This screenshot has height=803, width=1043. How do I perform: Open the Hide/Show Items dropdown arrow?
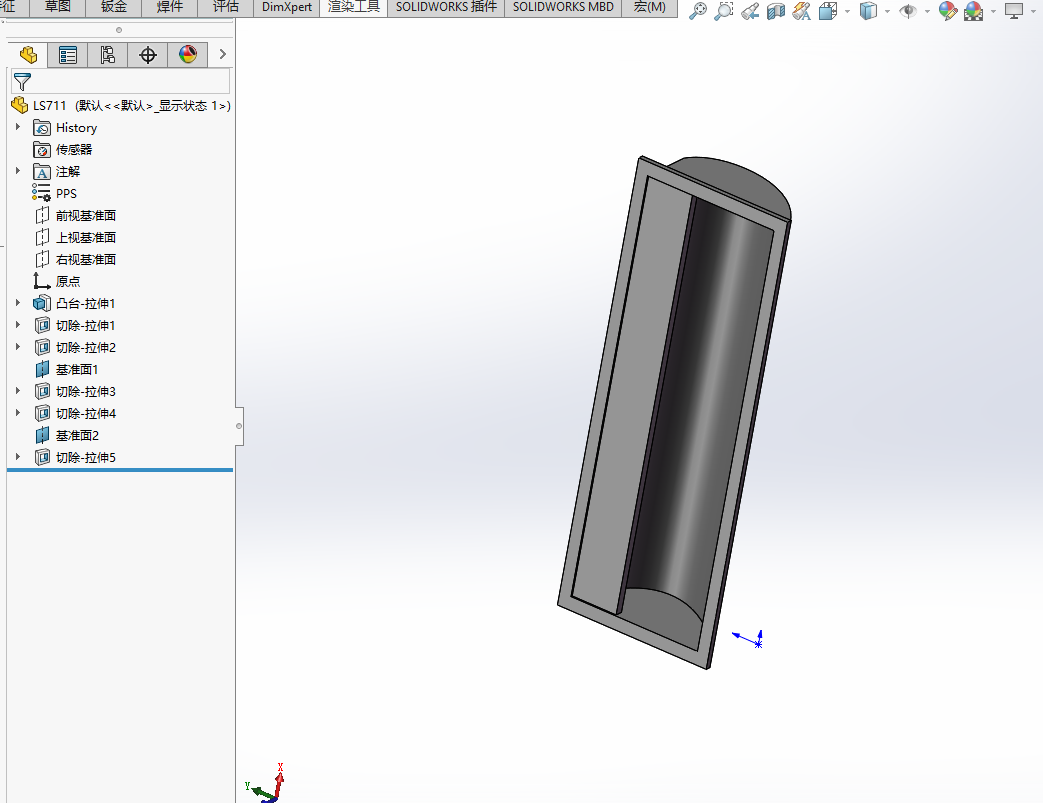point(927,11)
